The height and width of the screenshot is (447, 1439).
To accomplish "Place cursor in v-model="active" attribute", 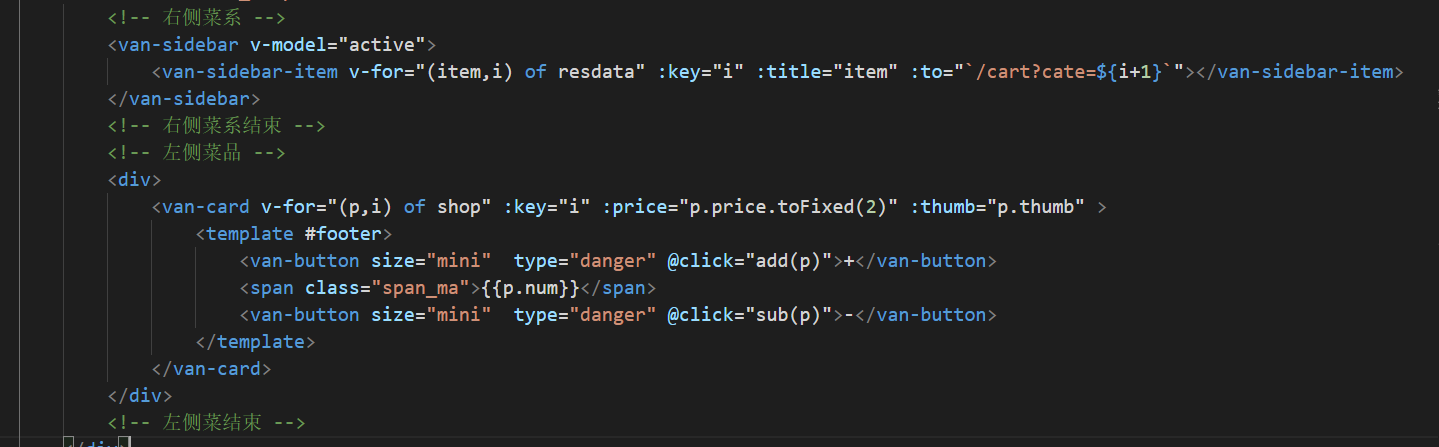I will click(x=338, y=45).
